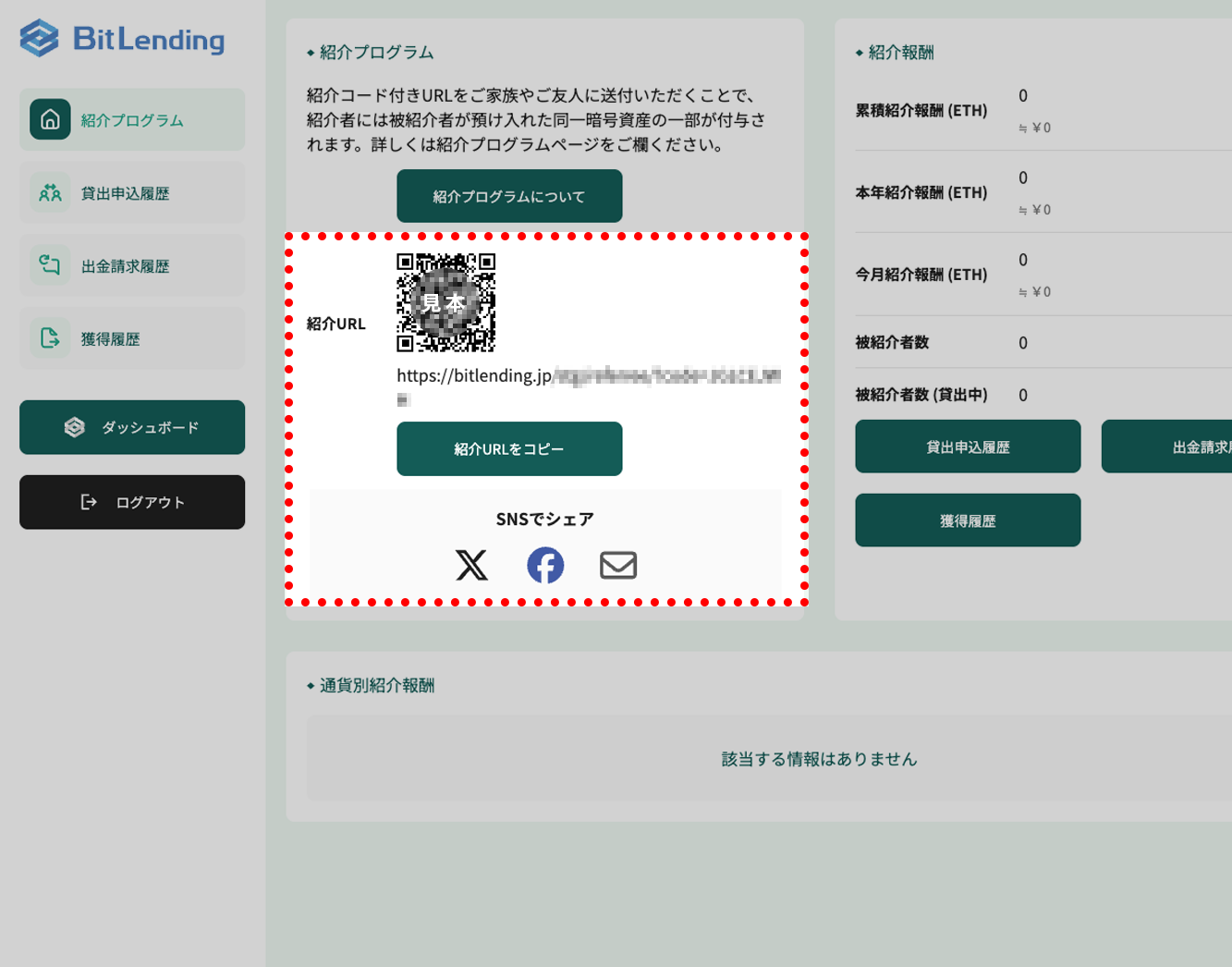Open the 貸出申込履歴 sidebar item

tap(132, 192)
